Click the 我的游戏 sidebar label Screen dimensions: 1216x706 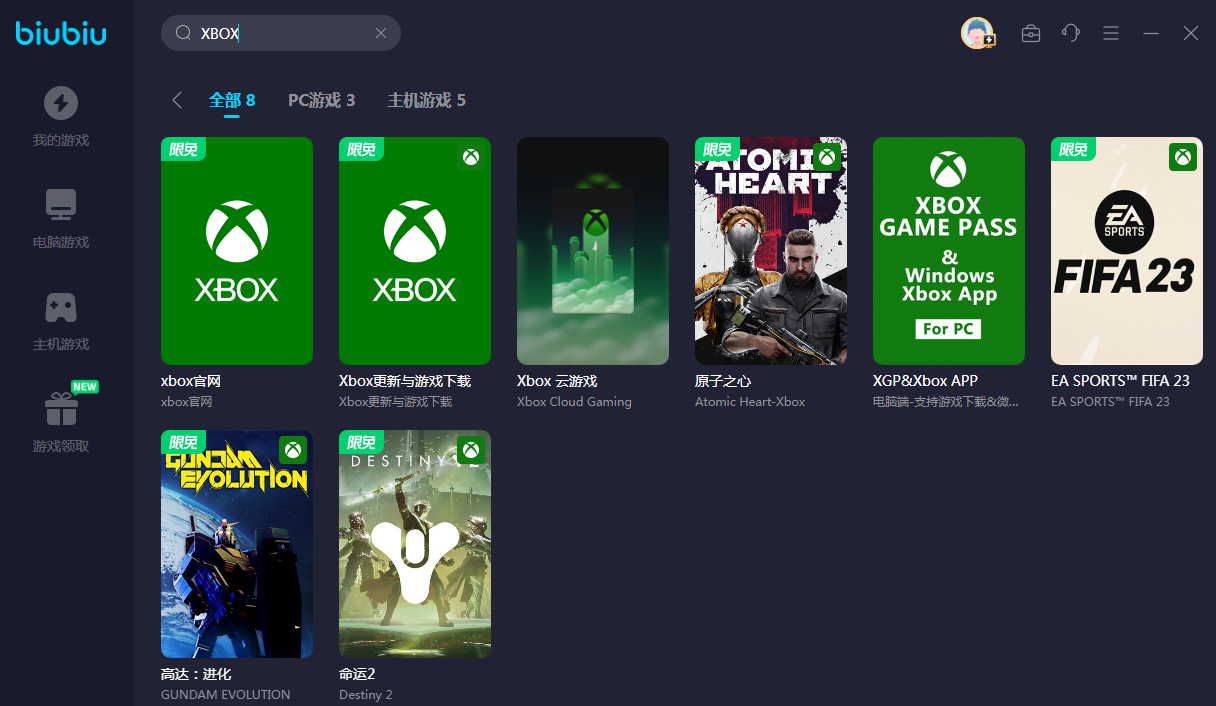(61, 141)
